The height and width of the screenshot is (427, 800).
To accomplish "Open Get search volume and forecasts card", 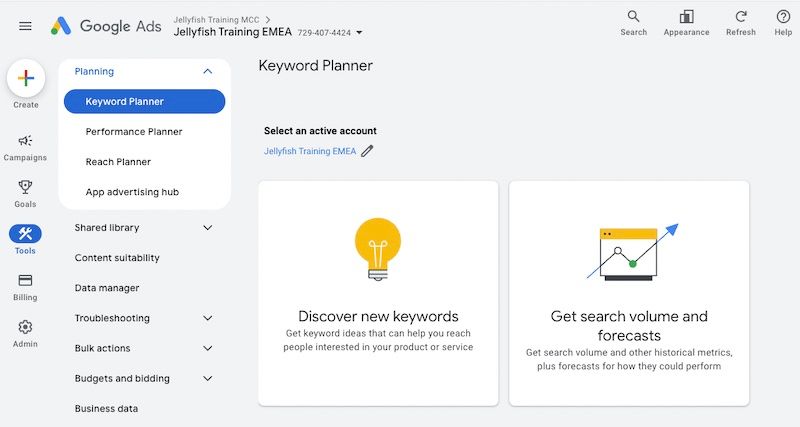I will click(x=629, y=292).
